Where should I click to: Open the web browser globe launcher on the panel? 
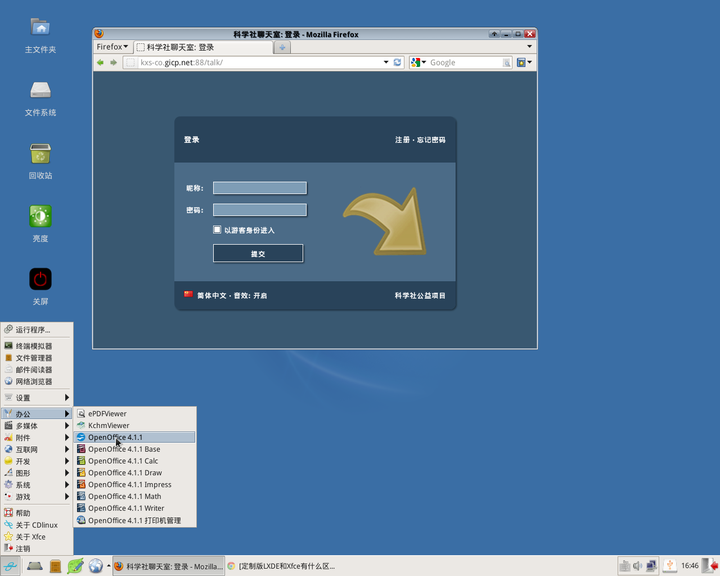click(x=96, y=566)
